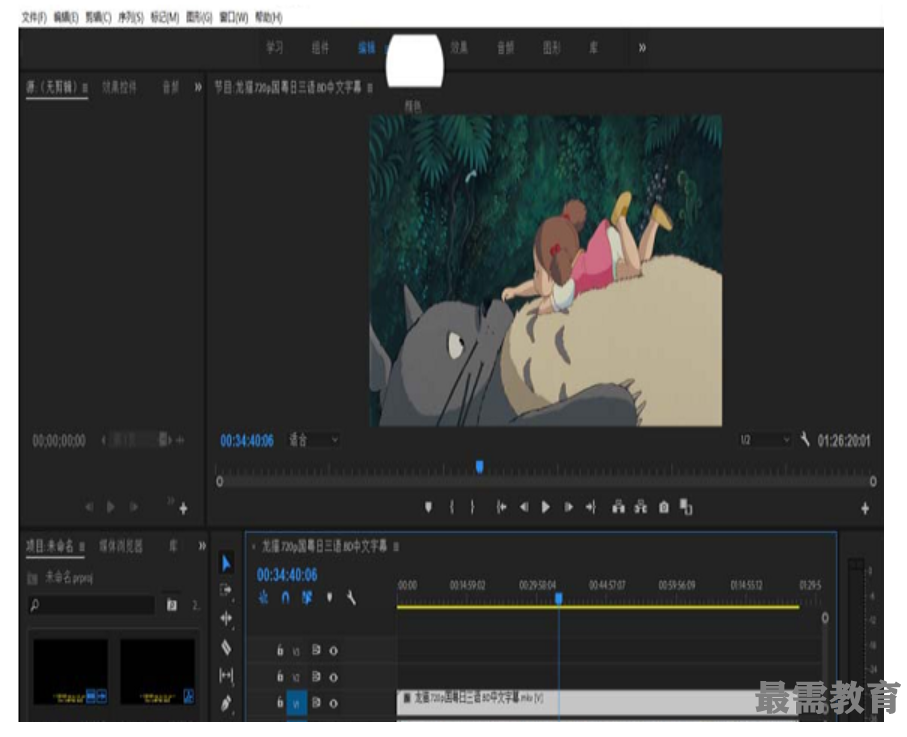The image size is (907, 737).
Task: Open the 媒体浏览器 panel tab
Action: (120, 546)
